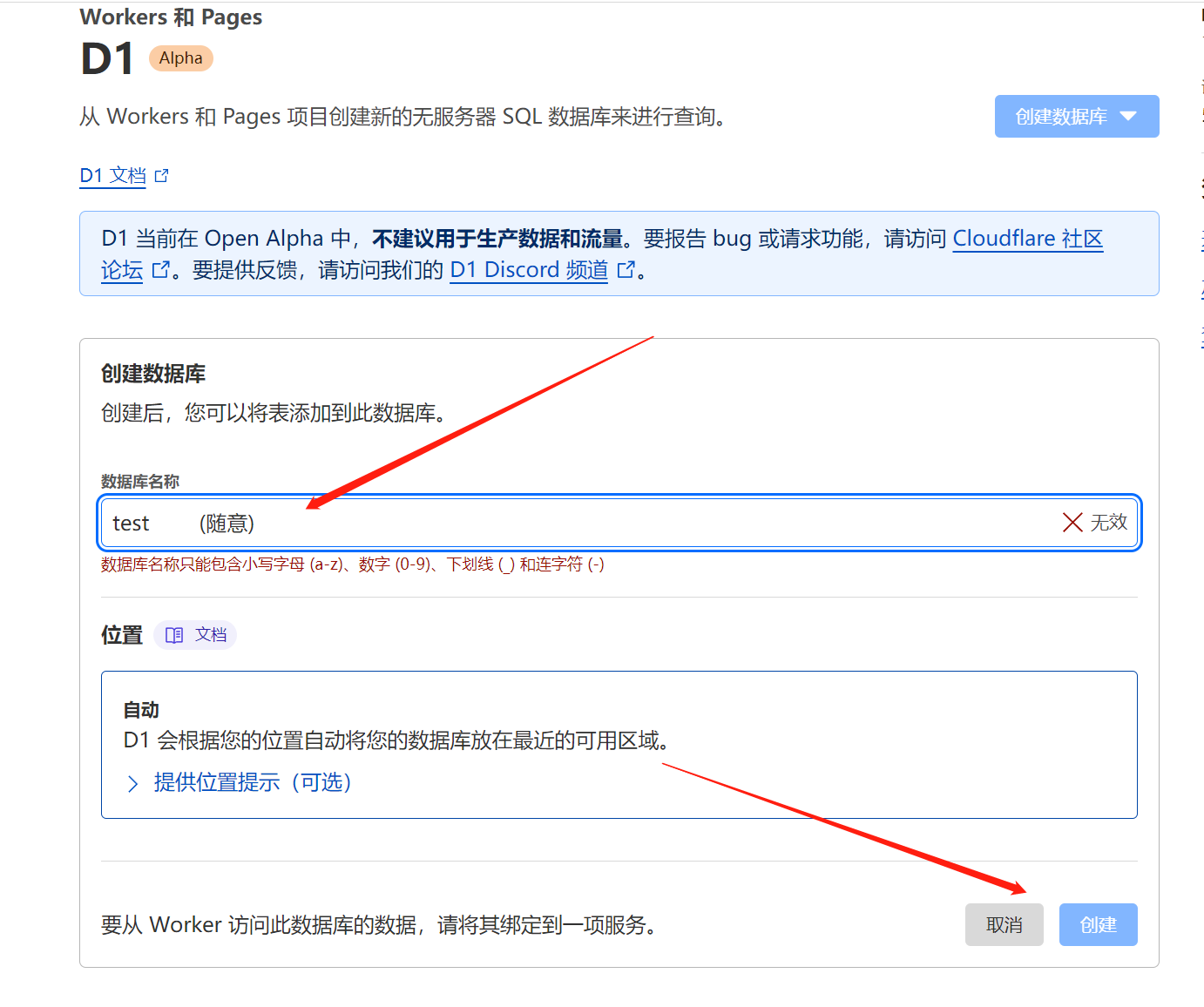Screen dimensions: 1204x1007
Task: Click the external link icon after D1 Discord 频道
Action: point(626,270)
